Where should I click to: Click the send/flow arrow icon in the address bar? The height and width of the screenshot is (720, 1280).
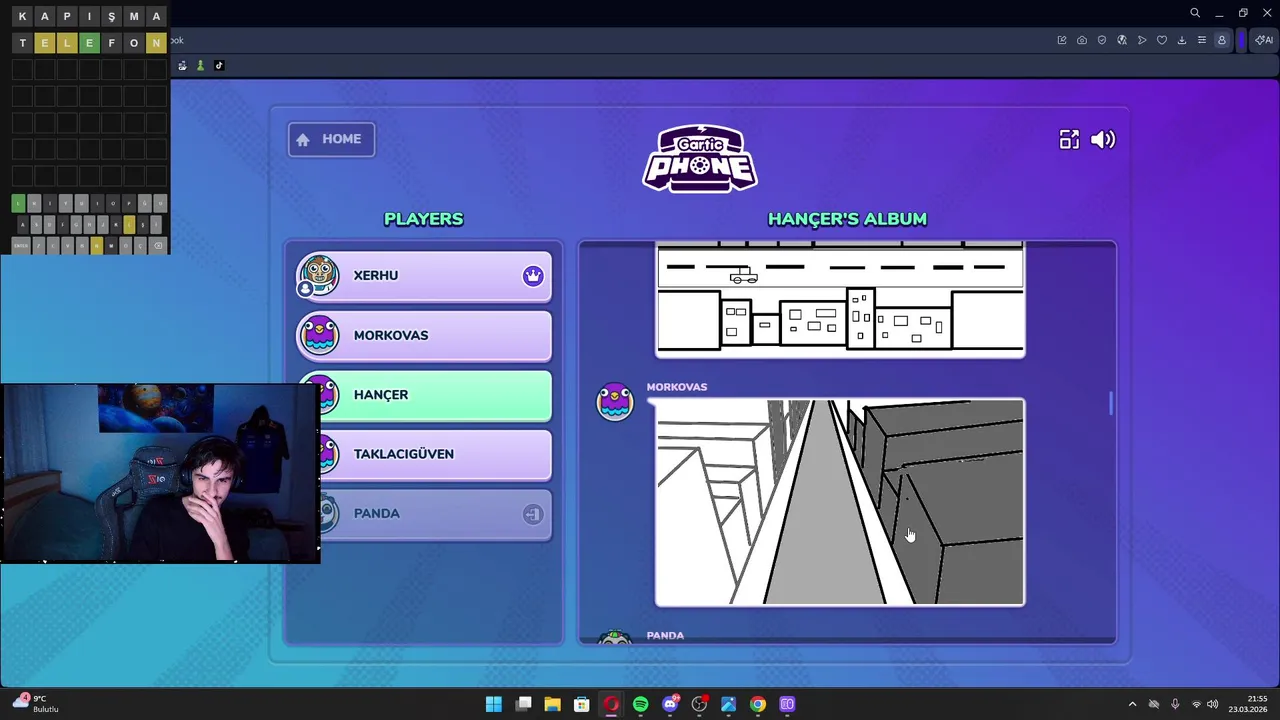point(1142,40)
